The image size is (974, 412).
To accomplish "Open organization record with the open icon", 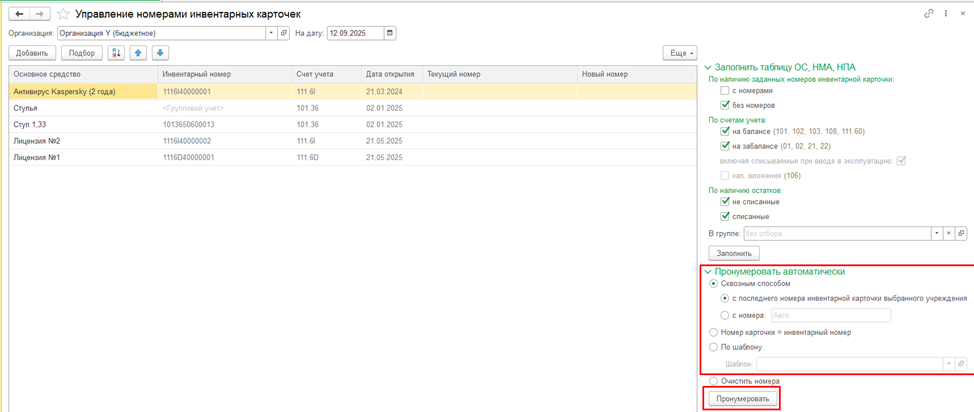I will click(x=284, y=33).
